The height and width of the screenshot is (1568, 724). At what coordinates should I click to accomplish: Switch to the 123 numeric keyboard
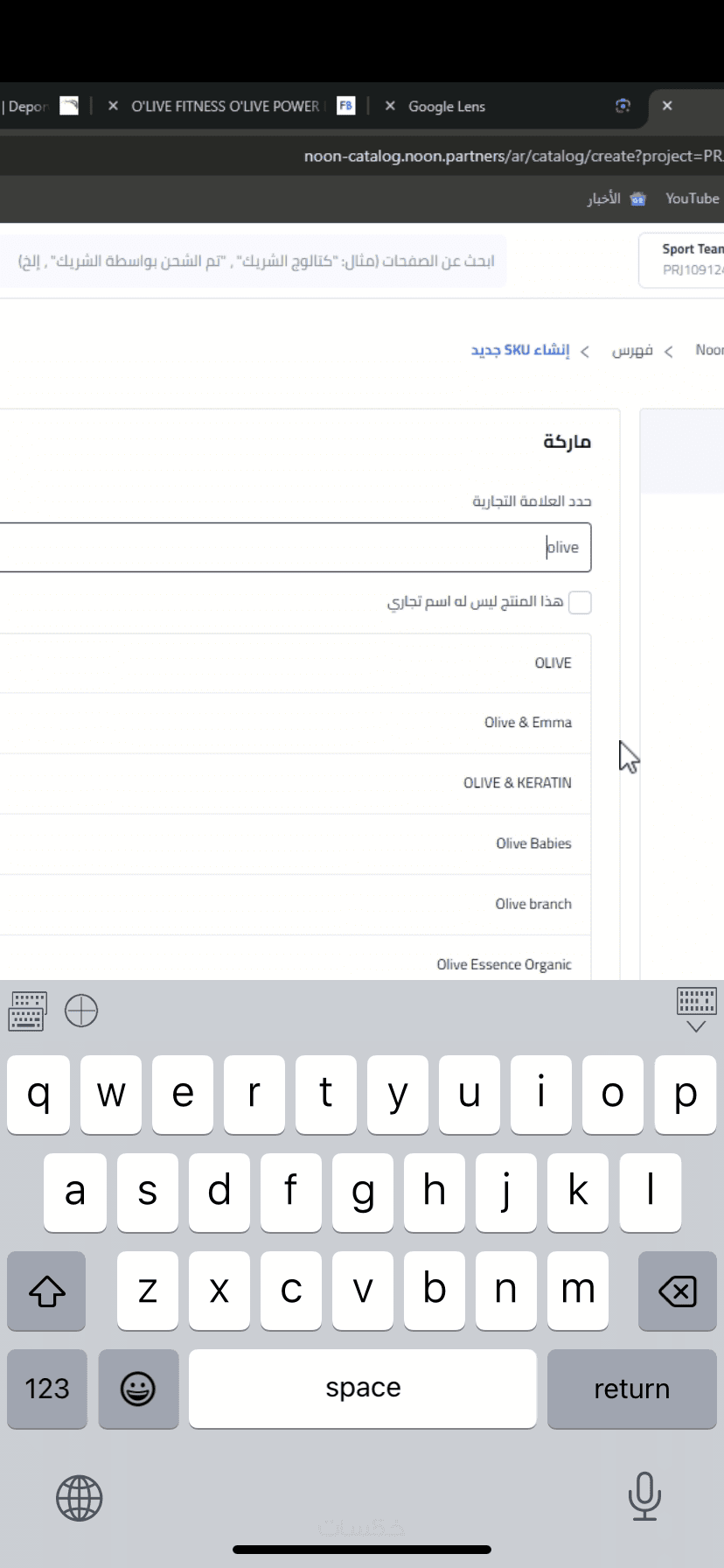point(47,1389)
